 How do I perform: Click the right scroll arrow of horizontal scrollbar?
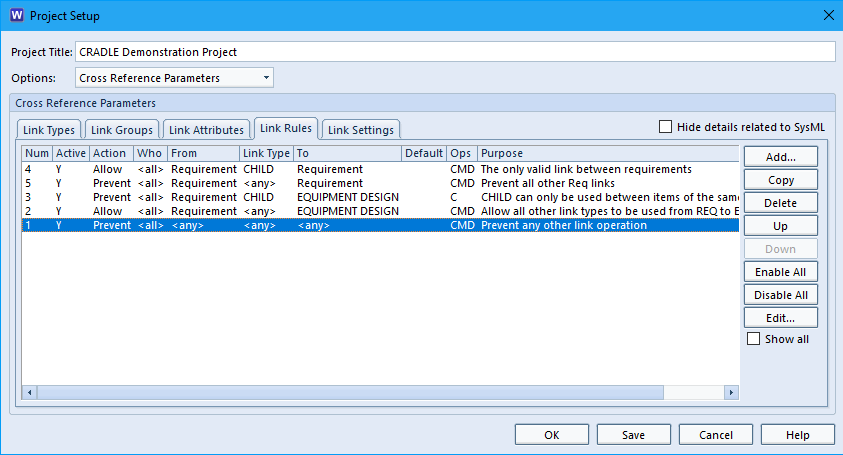[731, 393]
